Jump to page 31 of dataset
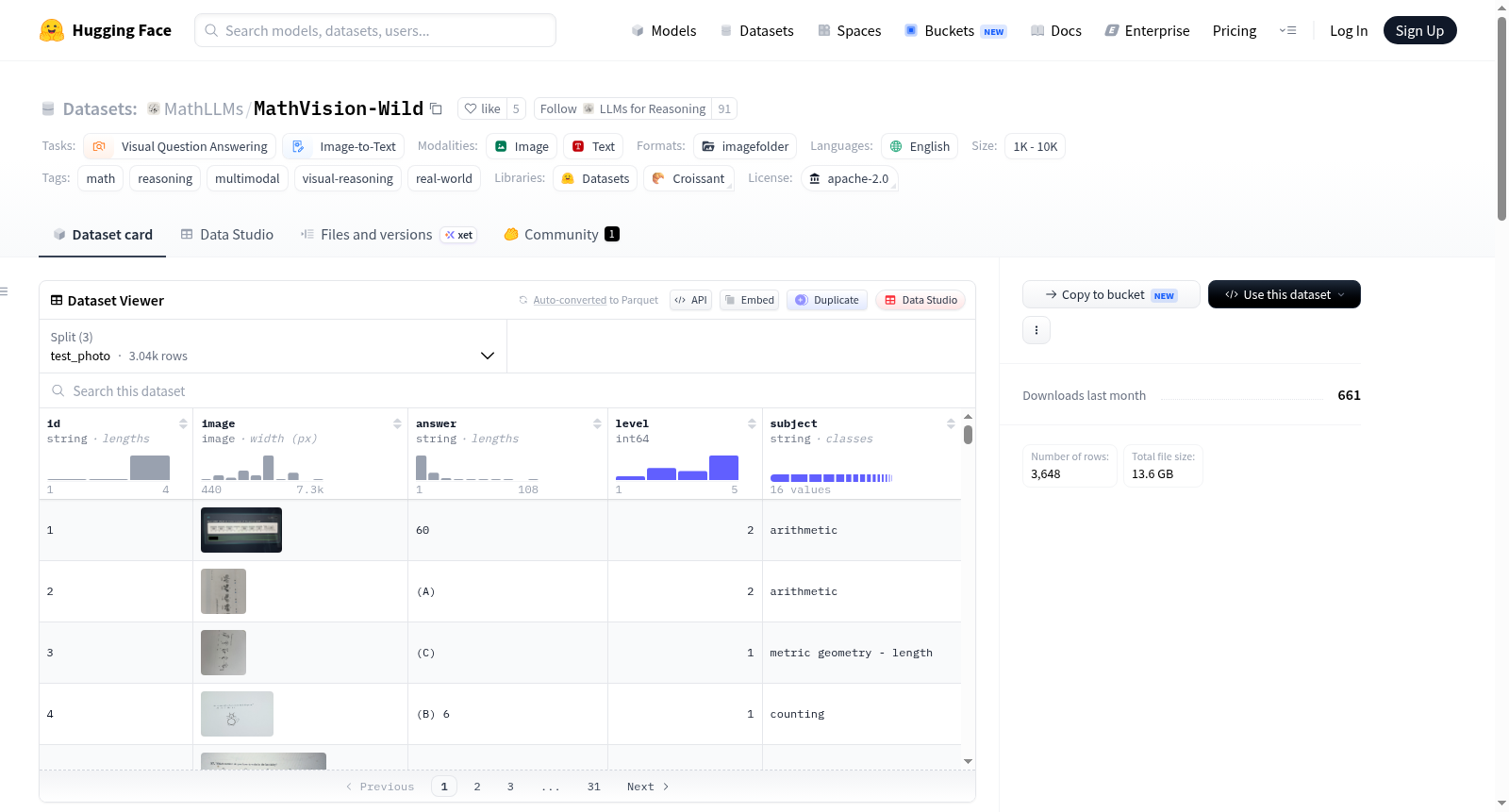 tap(593, 787)
